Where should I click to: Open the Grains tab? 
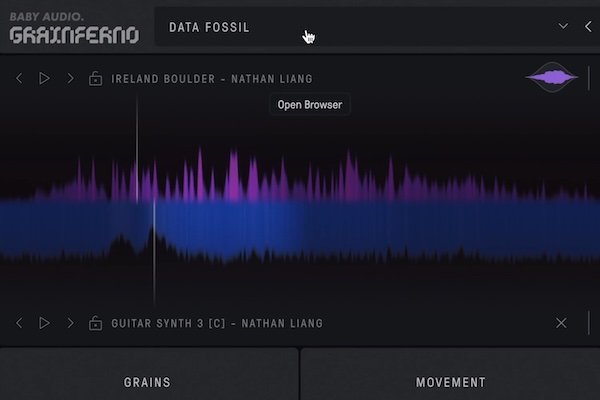click(147, 381)
